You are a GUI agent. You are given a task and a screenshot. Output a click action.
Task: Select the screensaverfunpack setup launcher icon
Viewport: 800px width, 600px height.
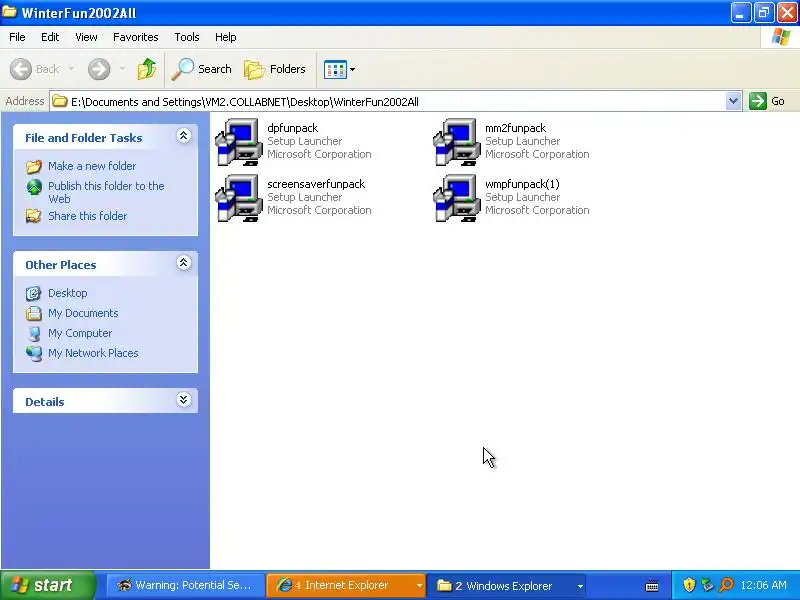click(x=239, y=198)
